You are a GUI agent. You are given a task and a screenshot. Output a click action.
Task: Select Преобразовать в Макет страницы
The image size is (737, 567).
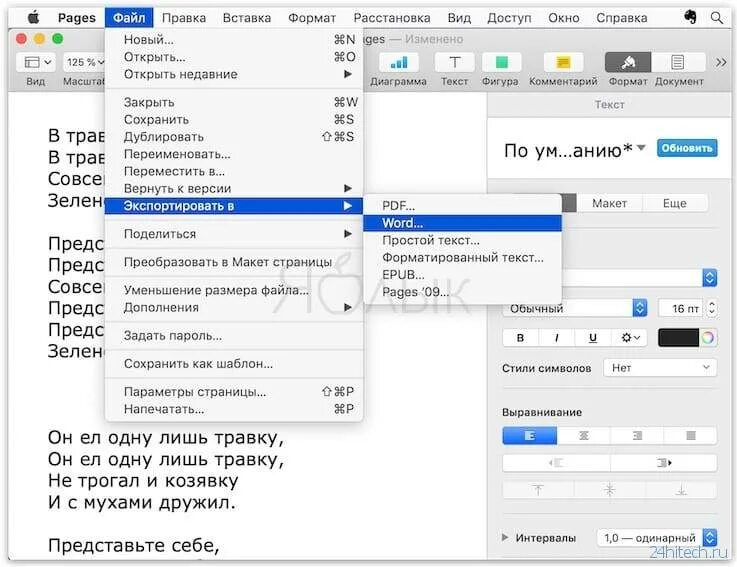pyautogui.click(x=234, y=262)
